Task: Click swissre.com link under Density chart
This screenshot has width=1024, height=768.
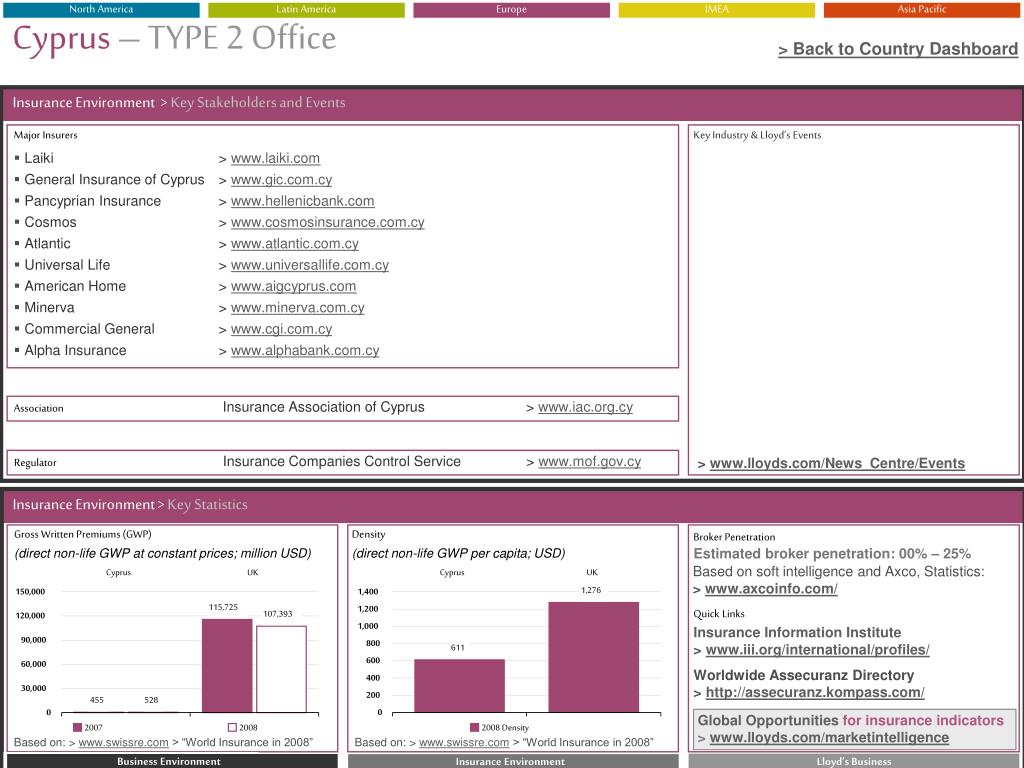Action: (x=464, y=743)
